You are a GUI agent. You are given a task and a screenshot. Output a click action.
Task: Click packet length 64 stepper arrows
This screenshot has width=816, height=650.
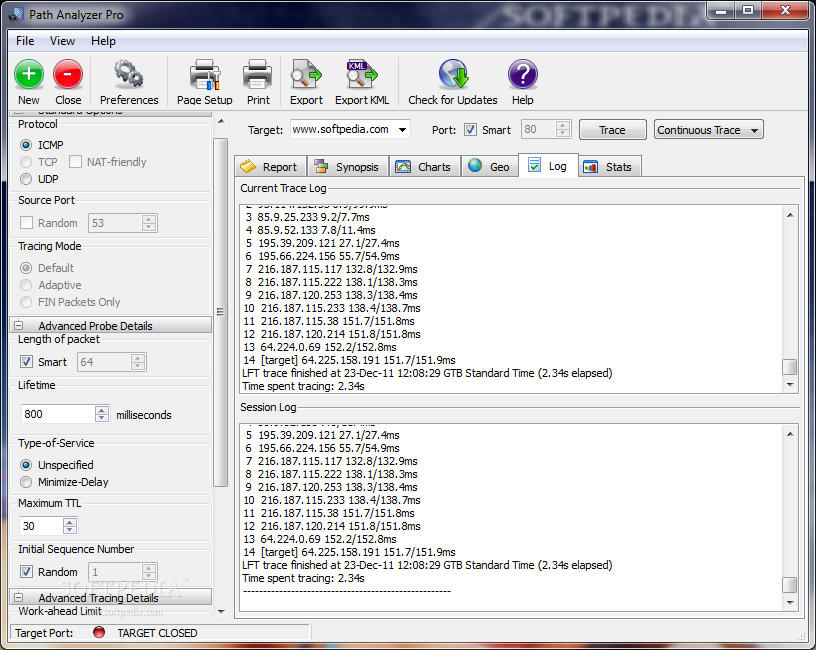[138, 362]
